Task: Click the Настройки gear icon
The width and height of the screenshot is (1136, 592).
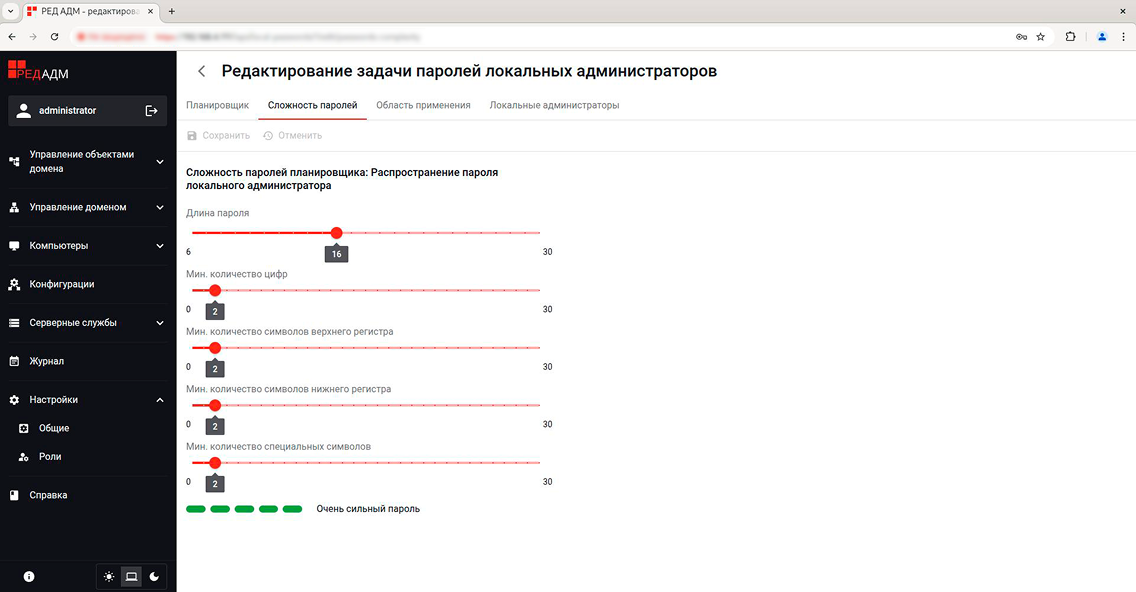Action: [14, 400]
